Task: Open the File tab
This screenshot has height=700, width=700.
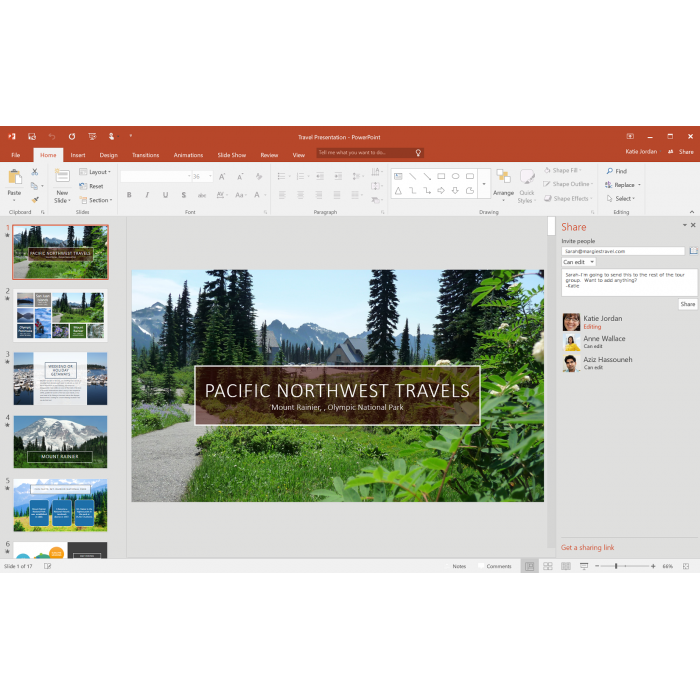Action: 16,155
